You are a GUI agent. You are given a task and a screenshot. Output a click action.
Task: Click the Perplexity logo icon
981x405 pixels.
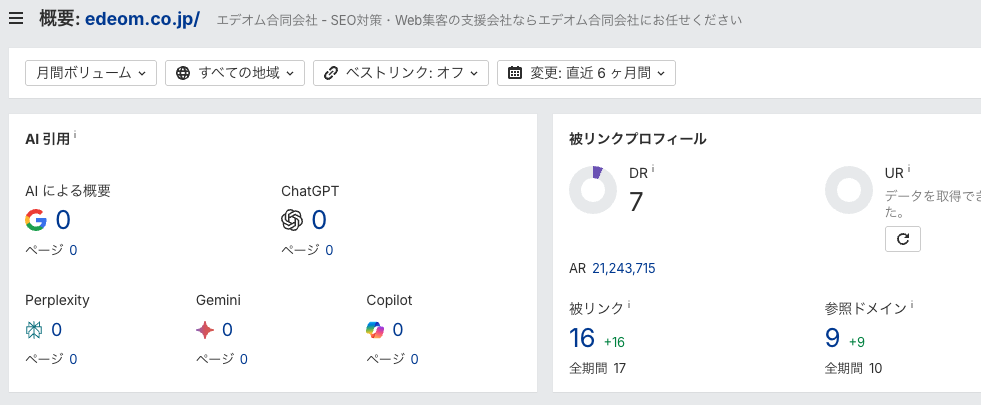[34, 330]
